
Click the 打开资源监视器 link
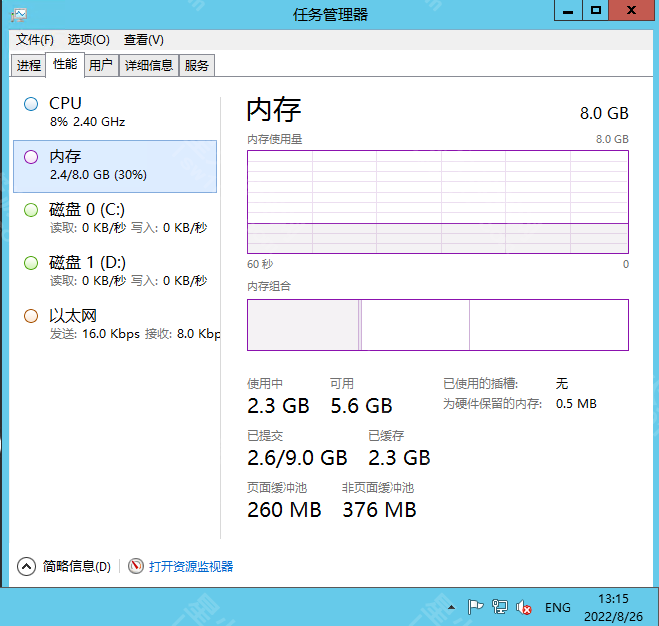190,566
